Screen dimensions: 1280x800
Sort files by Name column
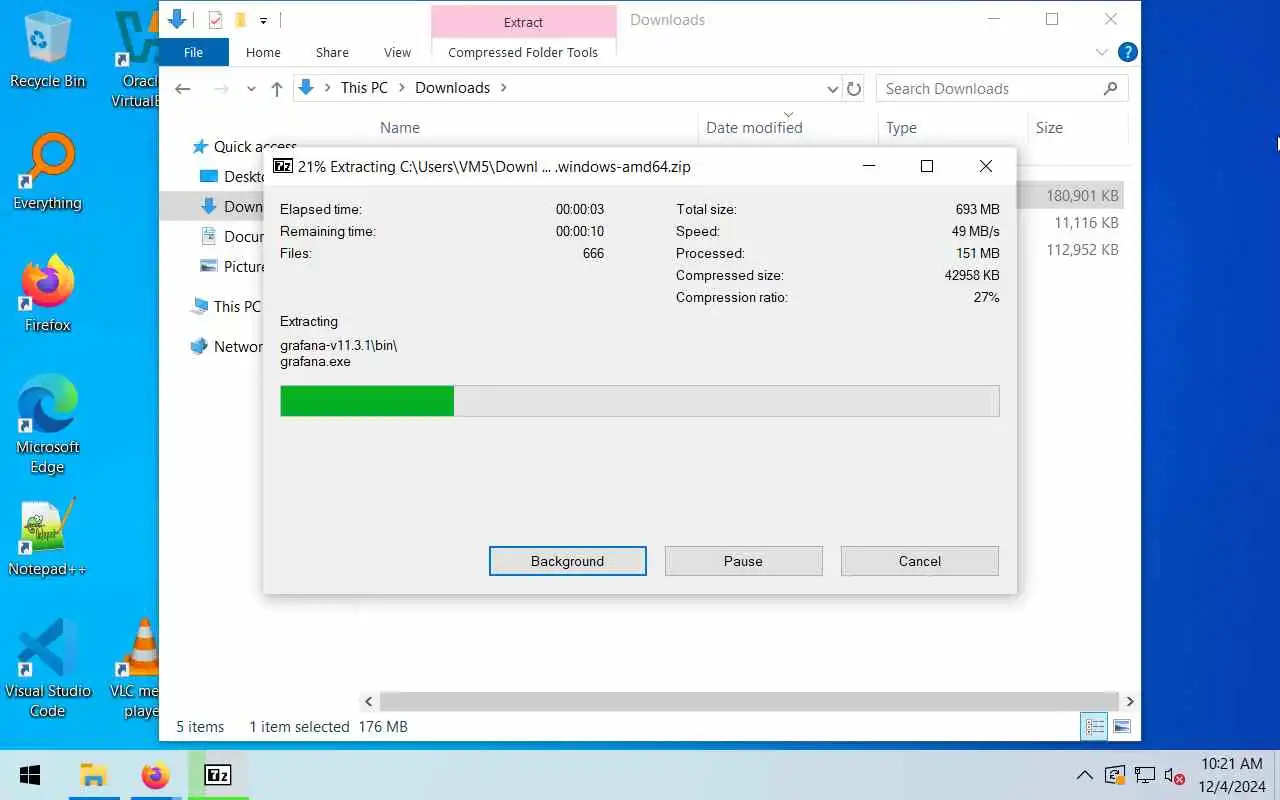pos(400,127)
